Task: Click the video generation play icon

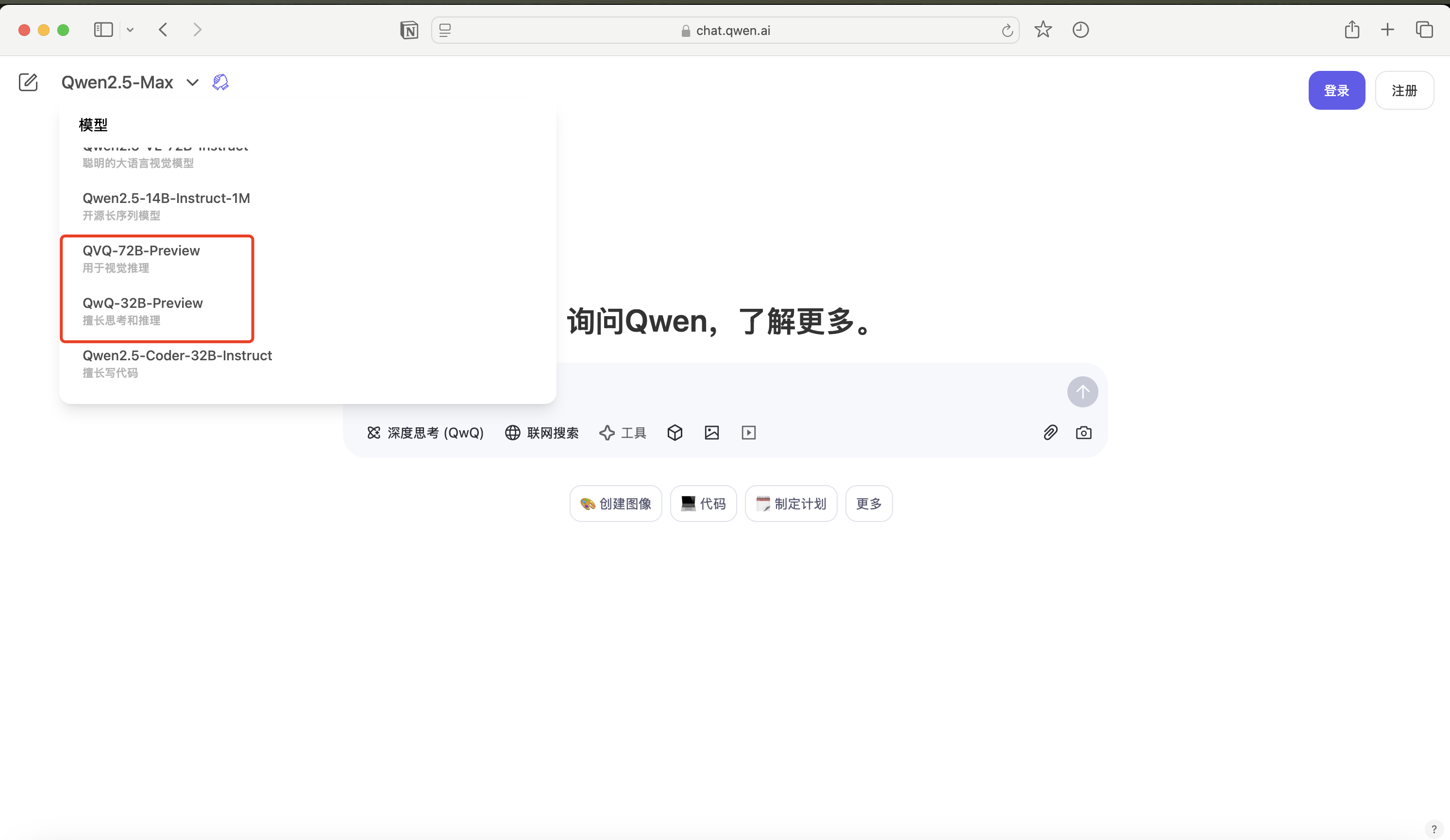Action: click(x=749, y=433)
